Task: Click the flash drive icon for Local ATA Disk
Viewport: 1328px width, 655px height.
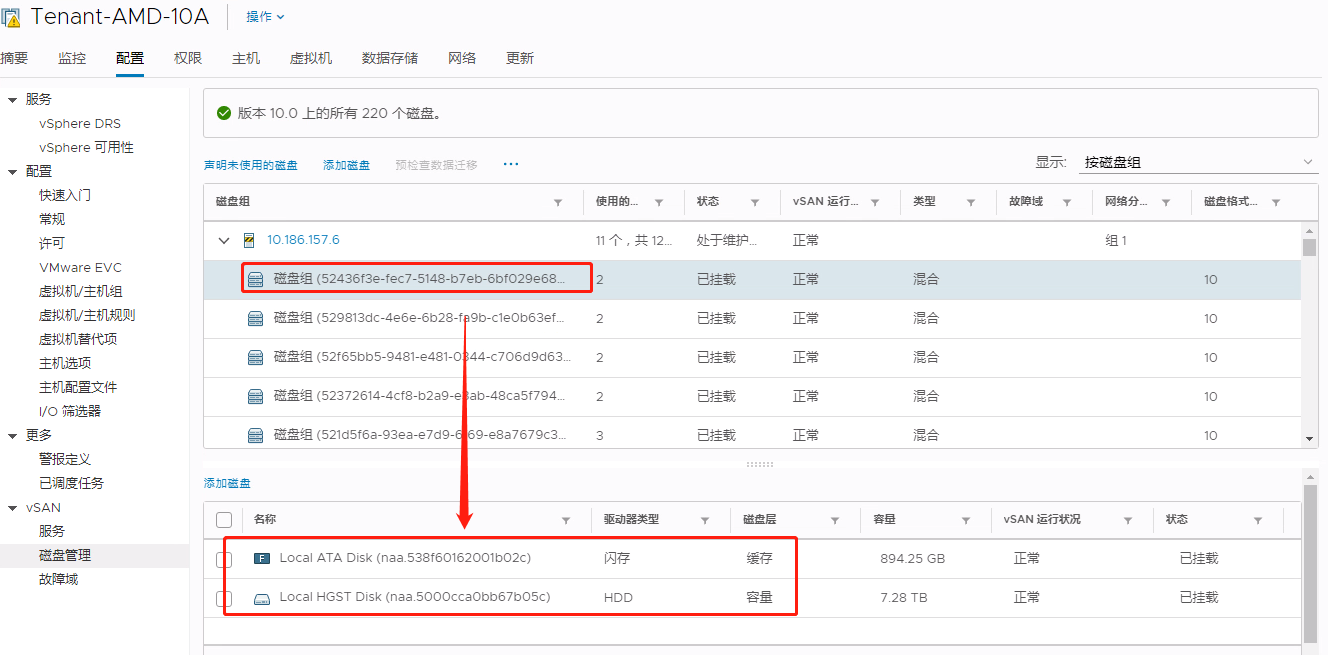Action: 261,558
